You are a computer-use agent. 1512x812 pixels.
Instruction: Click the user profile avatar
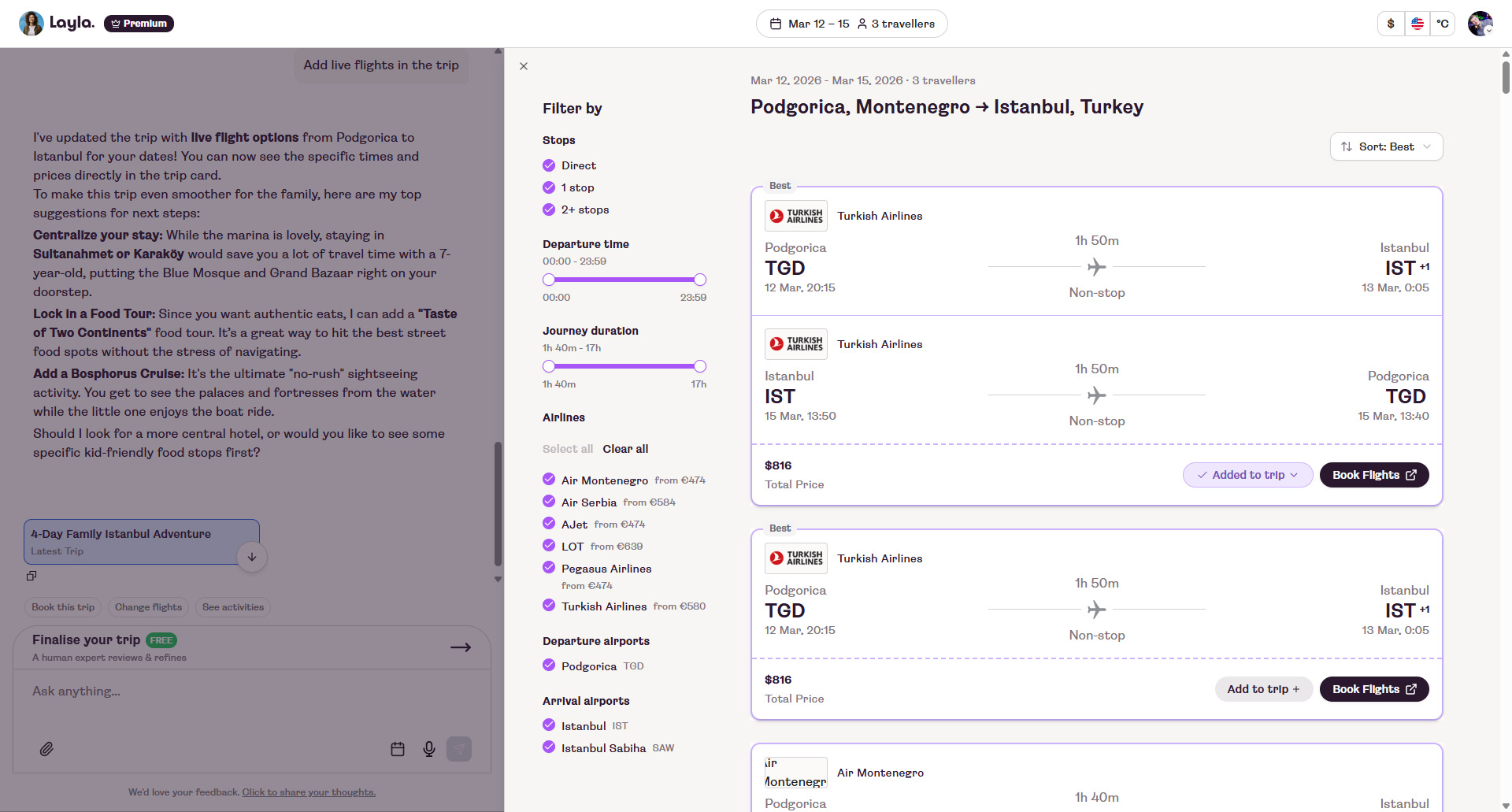coord(1480,24)
